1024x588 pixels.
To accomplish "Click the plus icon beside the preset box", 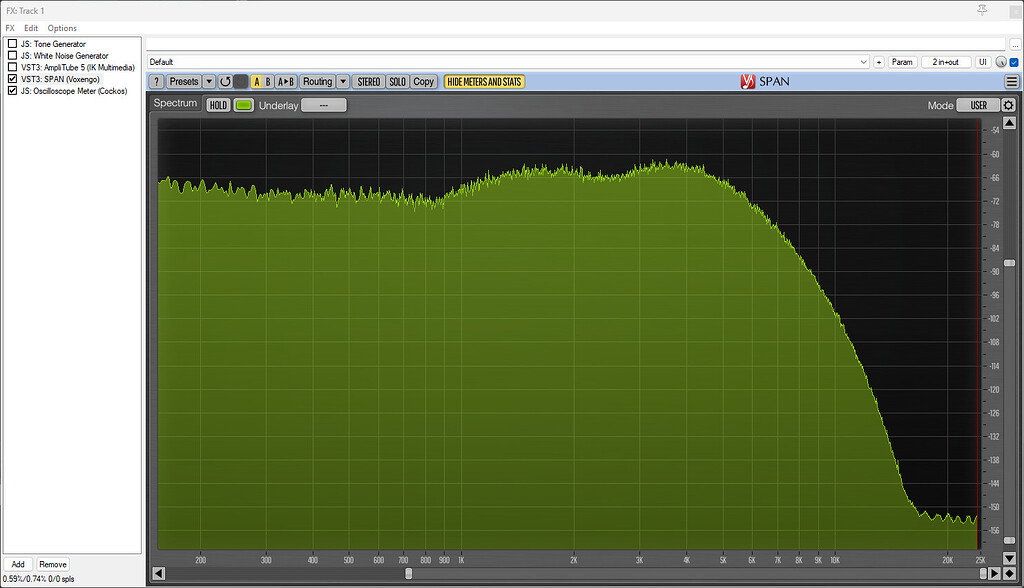I will (878, 61).
